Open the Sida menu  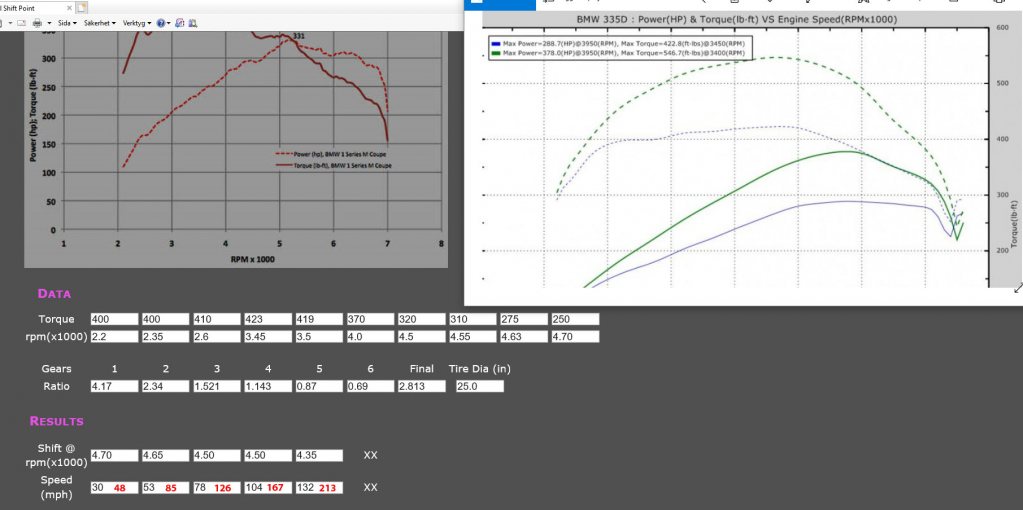point(66,23)
